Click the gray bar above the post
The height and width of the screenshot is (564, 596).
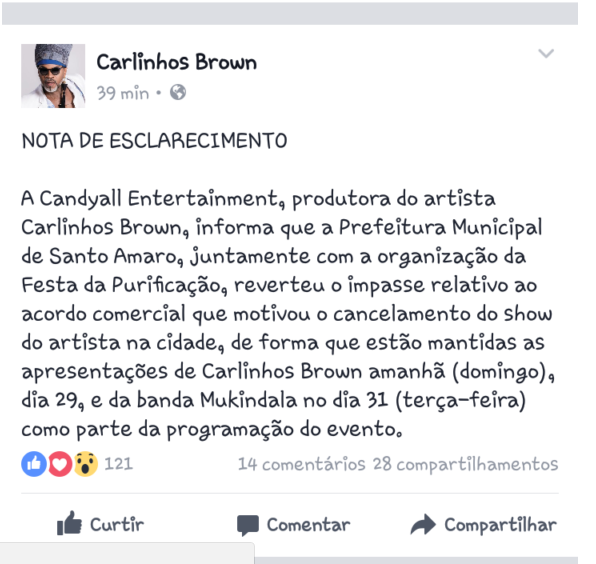(x=290, y=14)
